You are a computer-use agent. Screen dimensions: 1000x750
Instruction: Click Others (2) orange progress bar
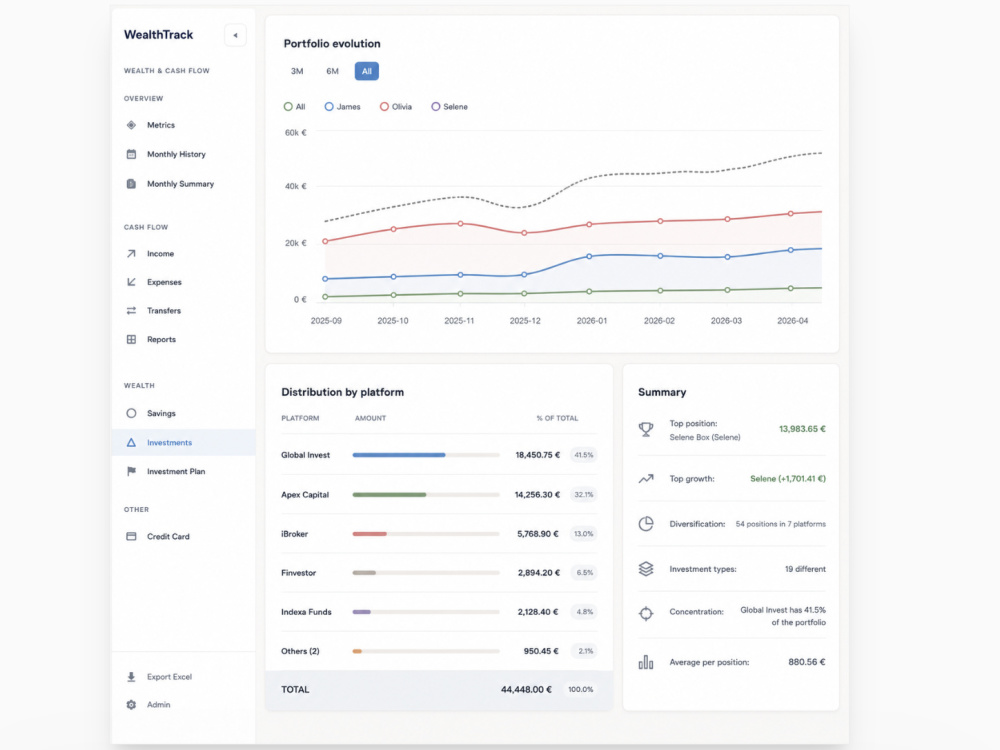pyautogui.click(x=357, y=651)
